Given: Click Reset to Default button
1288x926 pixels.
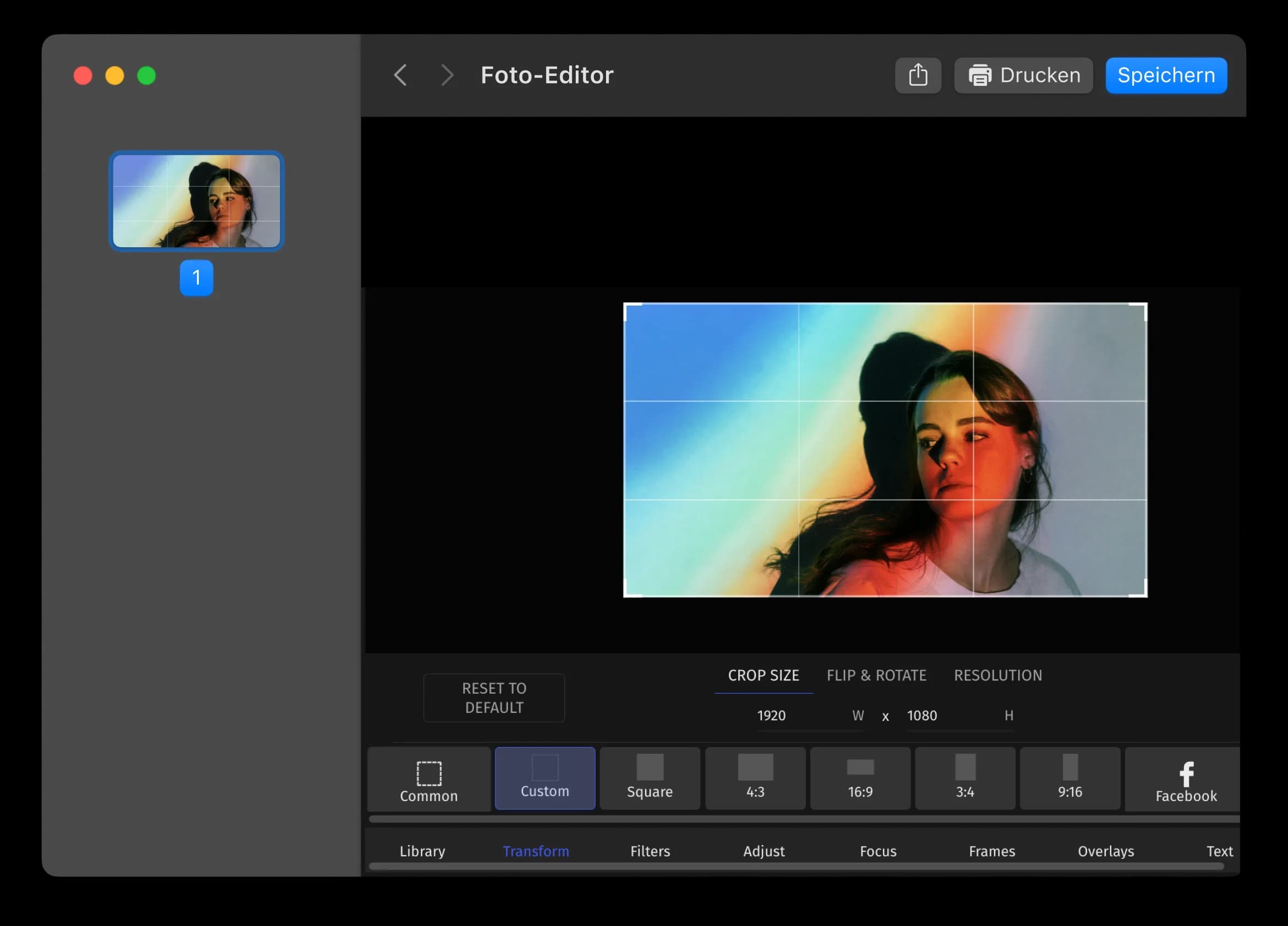Looking at the screenshot, I should 494,698.
